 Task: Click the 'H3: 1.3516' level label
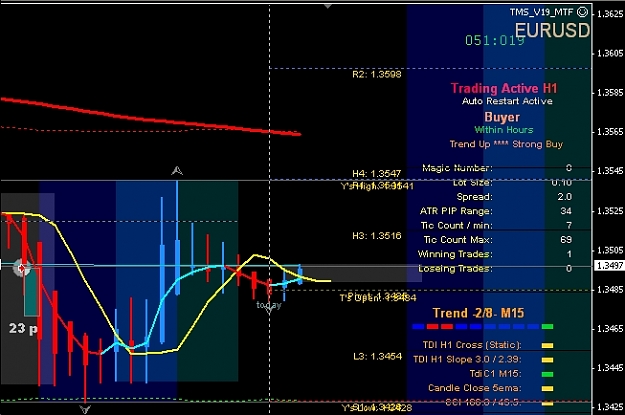377,236
